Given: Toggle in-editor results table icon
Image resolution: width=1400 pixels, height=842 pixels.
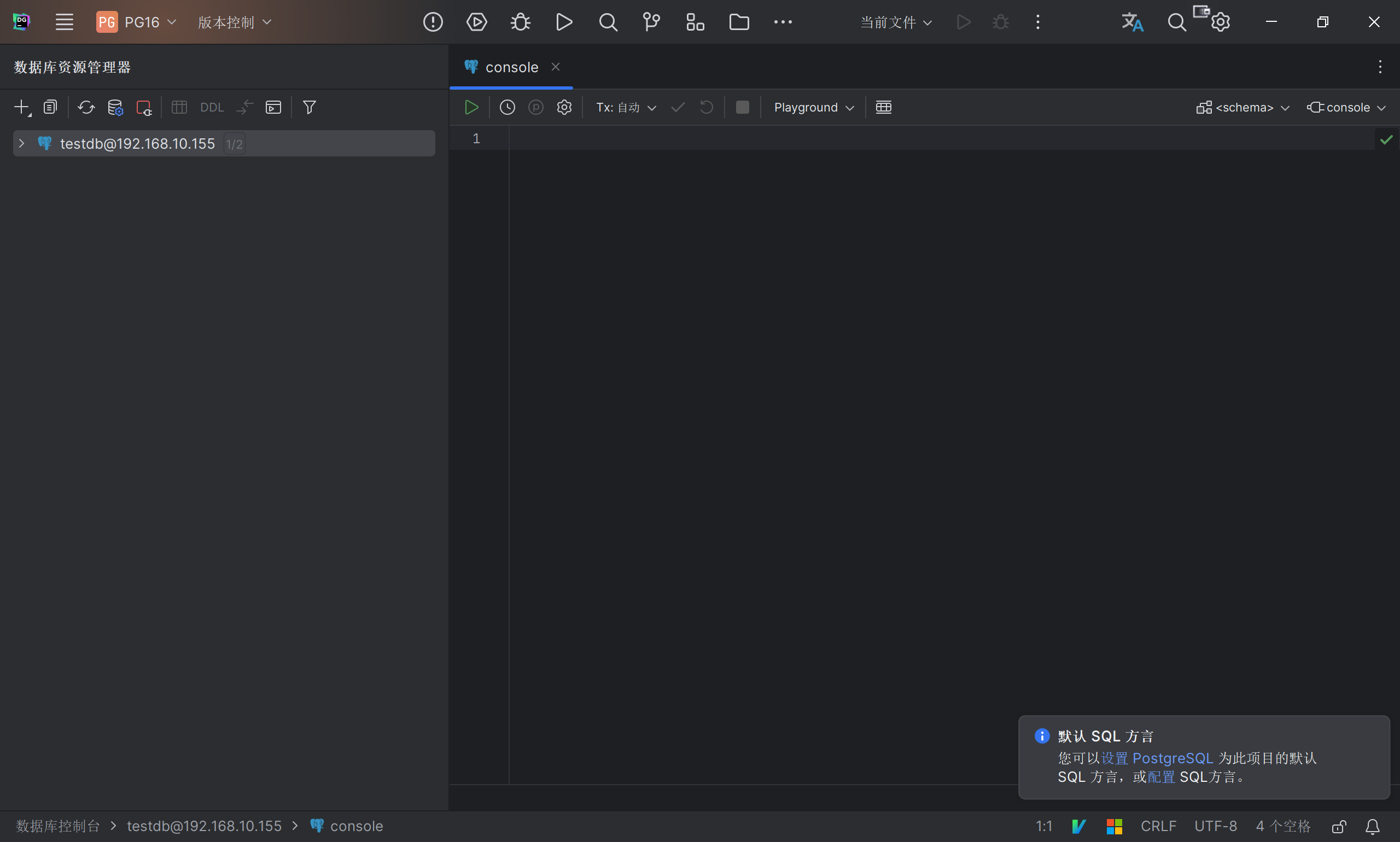Looking at the screenshot, I should click(x=884, y=107).
